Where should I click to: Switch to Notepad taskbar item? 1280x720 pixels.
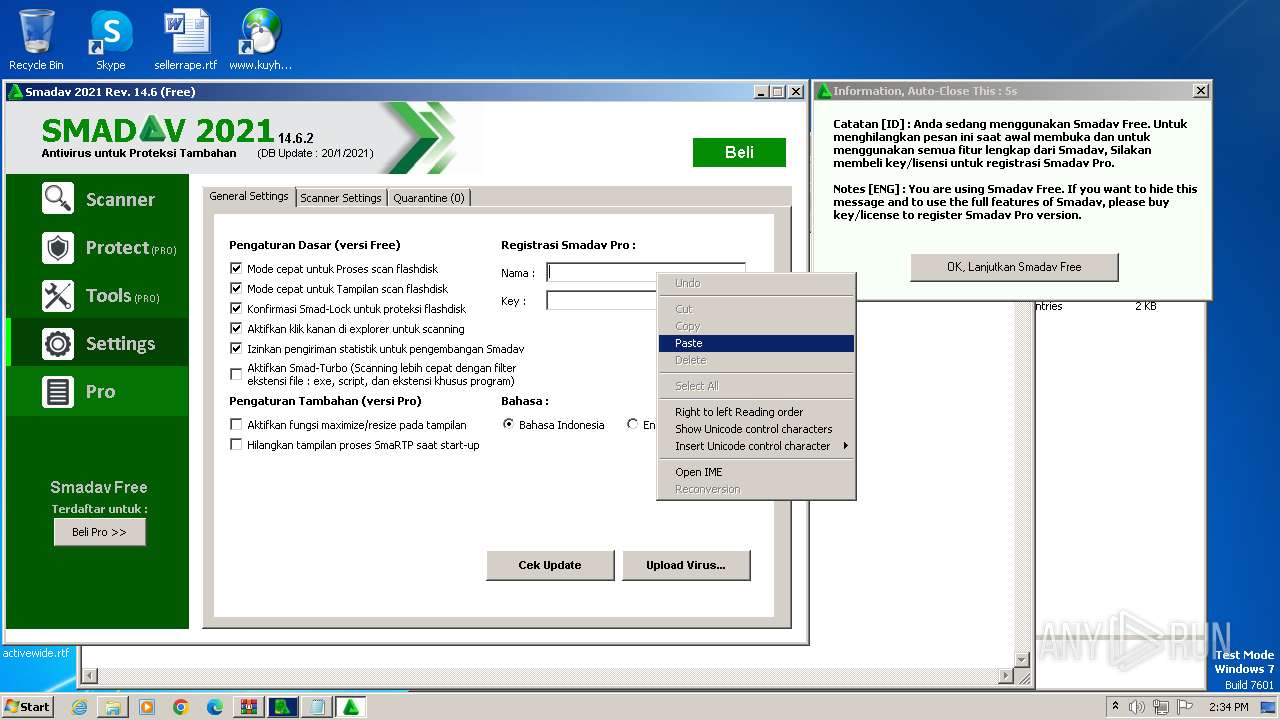coord(317,707)
